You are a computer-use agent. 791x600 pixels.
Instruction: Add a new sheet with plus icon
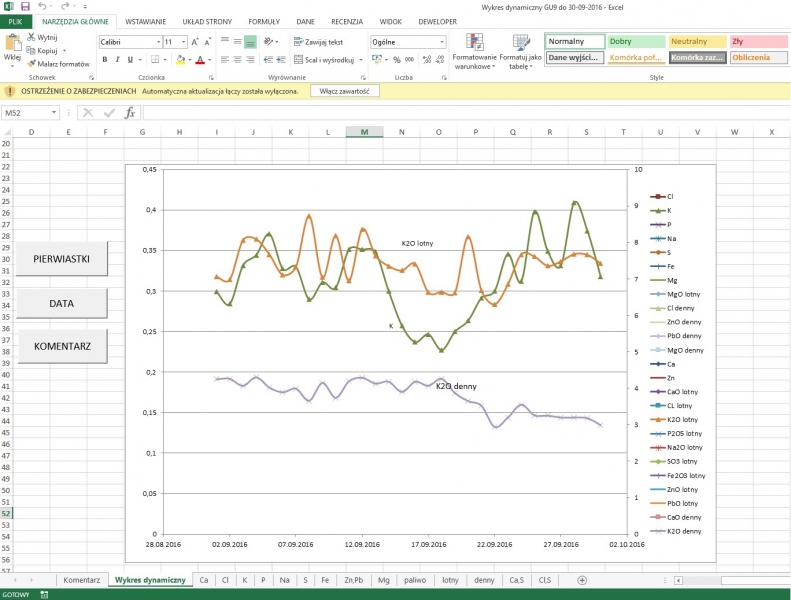tap(582, 580)
